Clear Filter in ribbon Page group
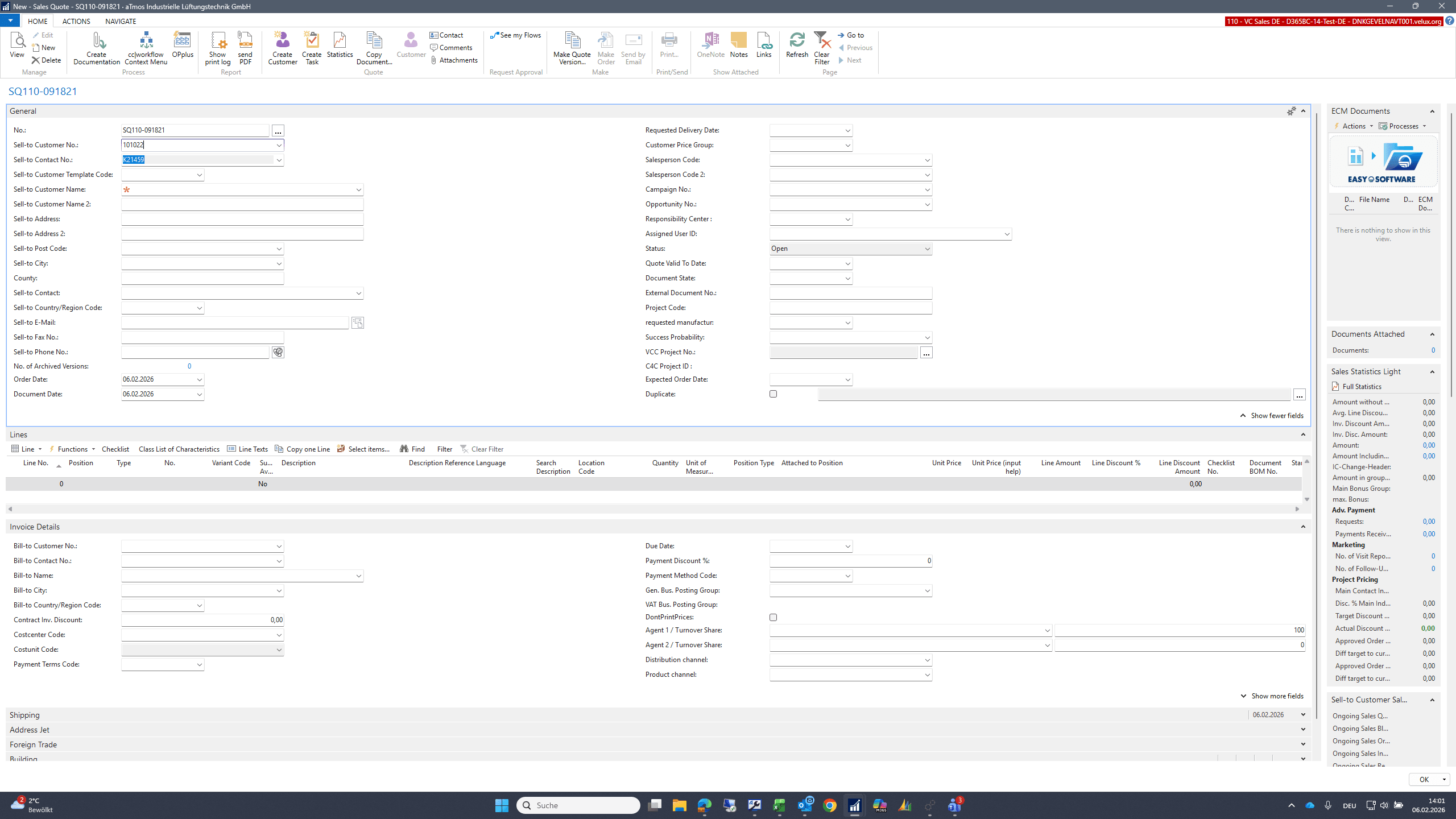This screenshot has height=819, width=1456. pyautogui.click(x=822, y=48)
